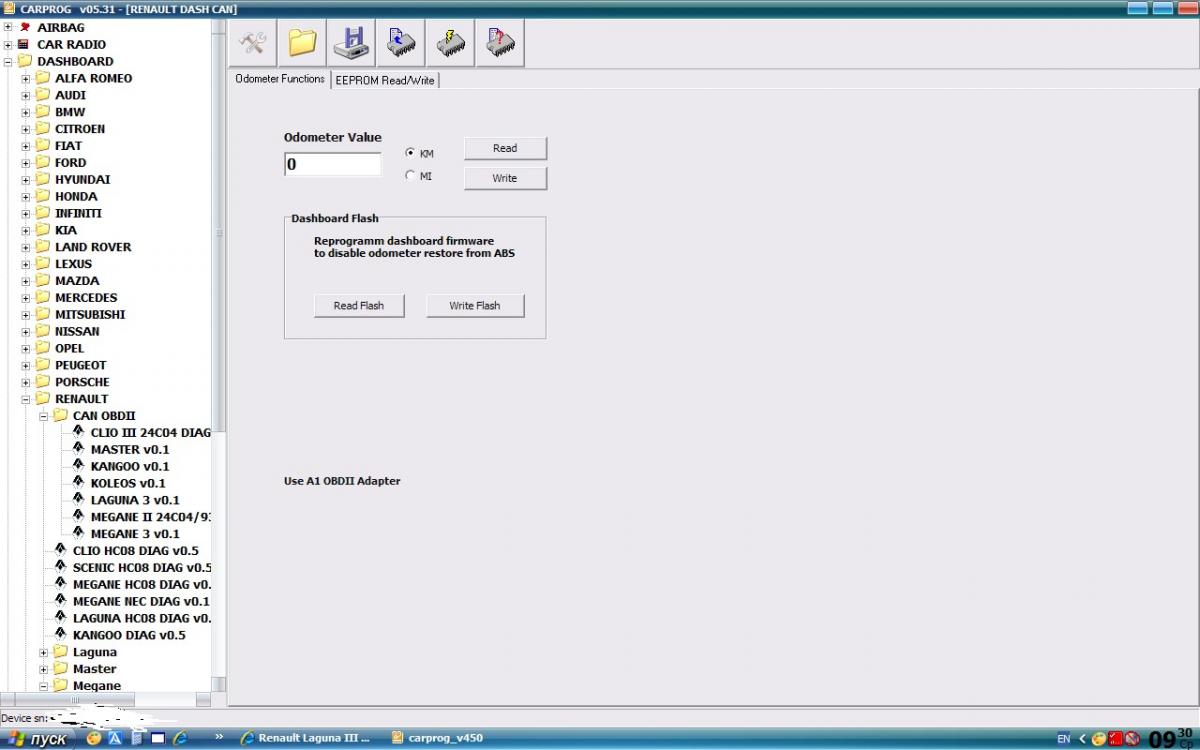This screenshot has width=1200, height=750.
Task: Expand the CAR RADIO tree node
Action: [8, 44]
